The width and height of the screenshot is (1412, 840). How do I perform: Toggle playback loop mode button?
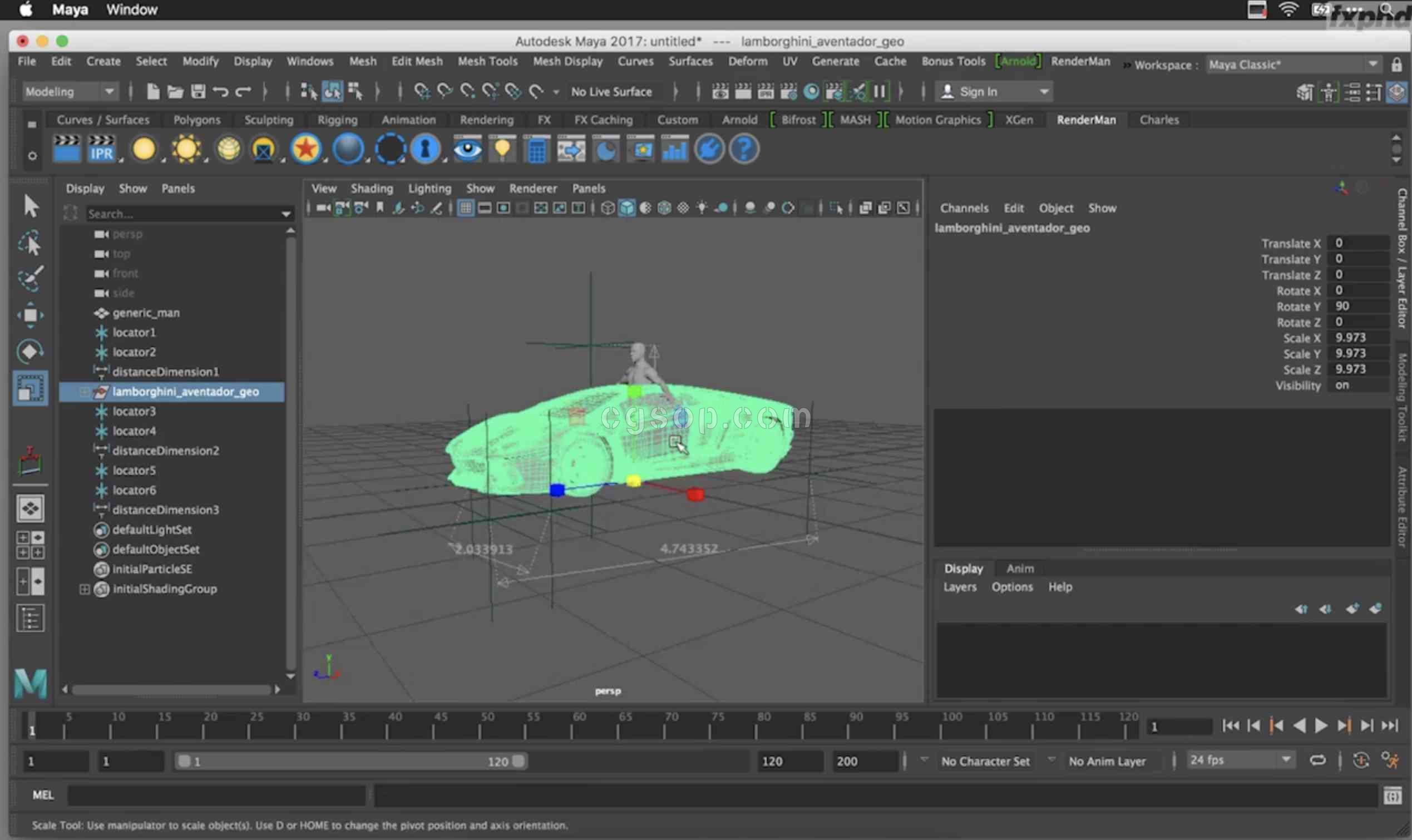pyautogui.click(x=1317, y=761)
